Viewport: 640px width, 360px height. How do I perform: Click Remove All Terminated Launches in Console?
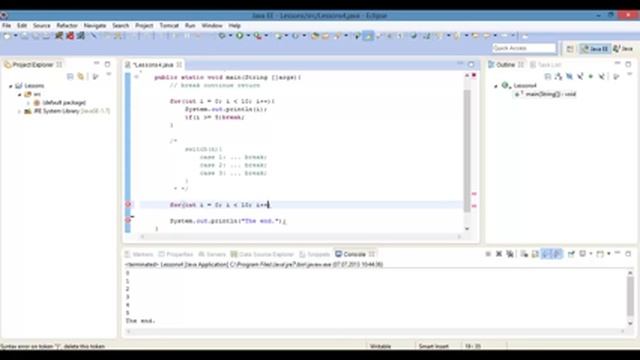tap(510, 254)
